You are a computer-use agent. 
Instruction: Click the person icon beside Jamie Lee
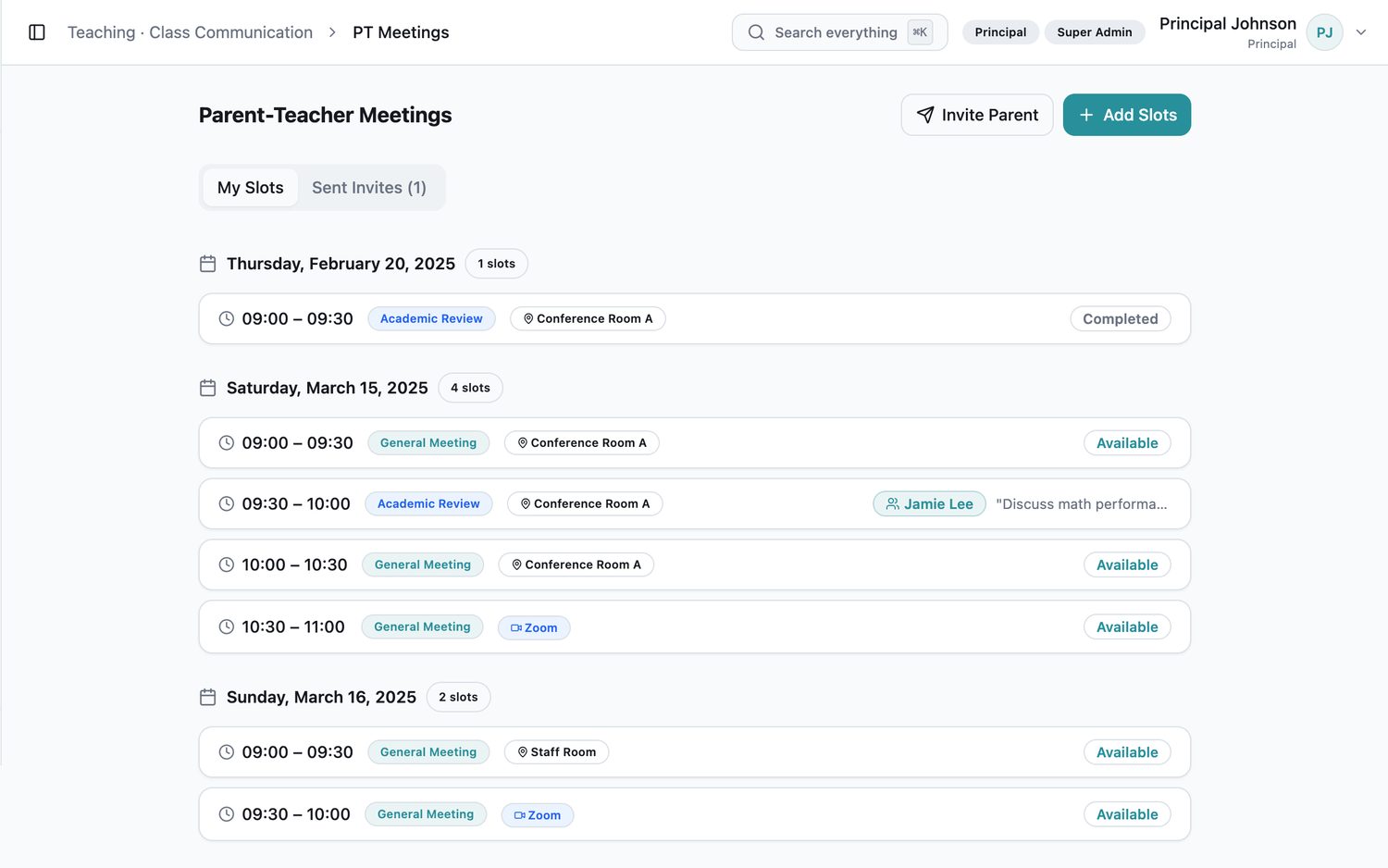tap(893, 503)
